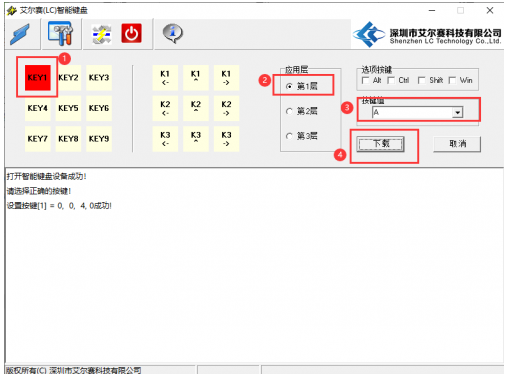511x379 pixels.
Task: Select the KEY7 key
Action: coord(38,139)
